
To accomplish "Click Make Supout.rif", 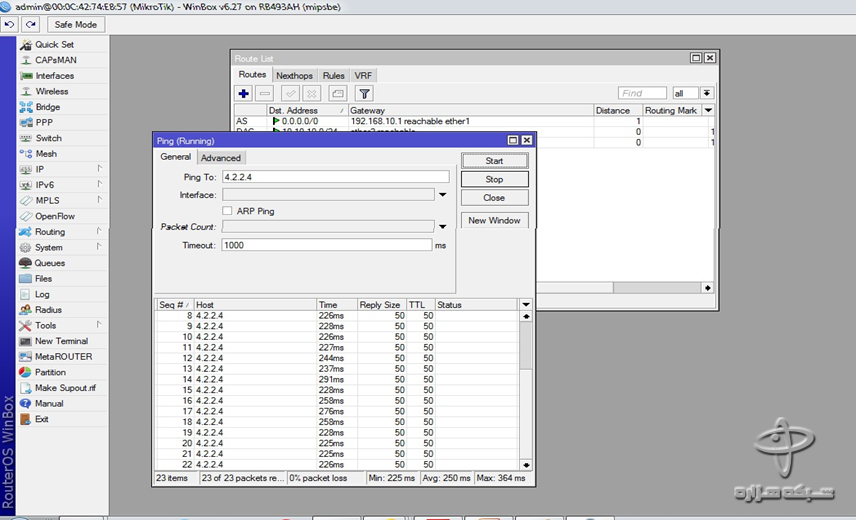I will coord(65,388).
